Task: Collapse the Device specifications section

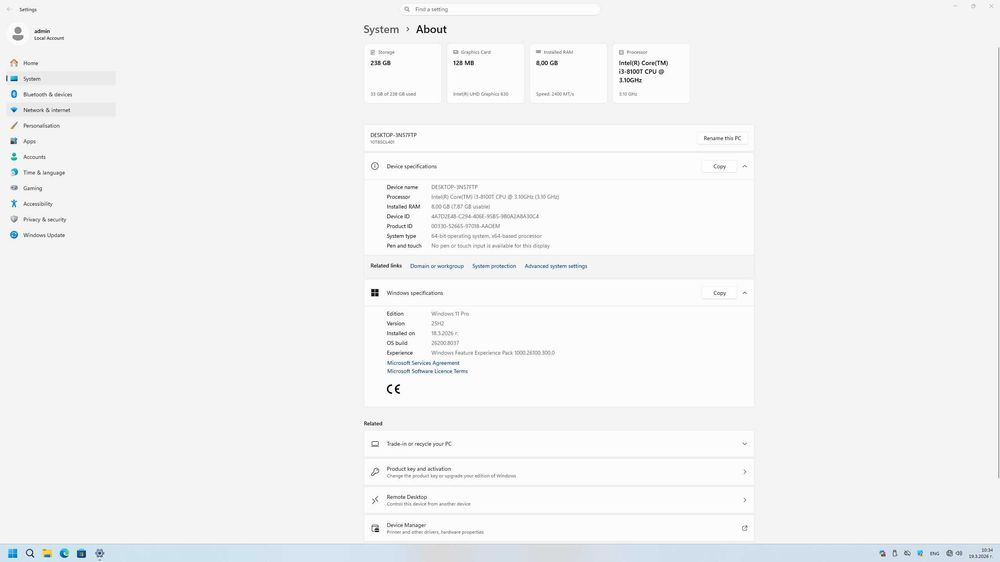Action: pos(744,166)
